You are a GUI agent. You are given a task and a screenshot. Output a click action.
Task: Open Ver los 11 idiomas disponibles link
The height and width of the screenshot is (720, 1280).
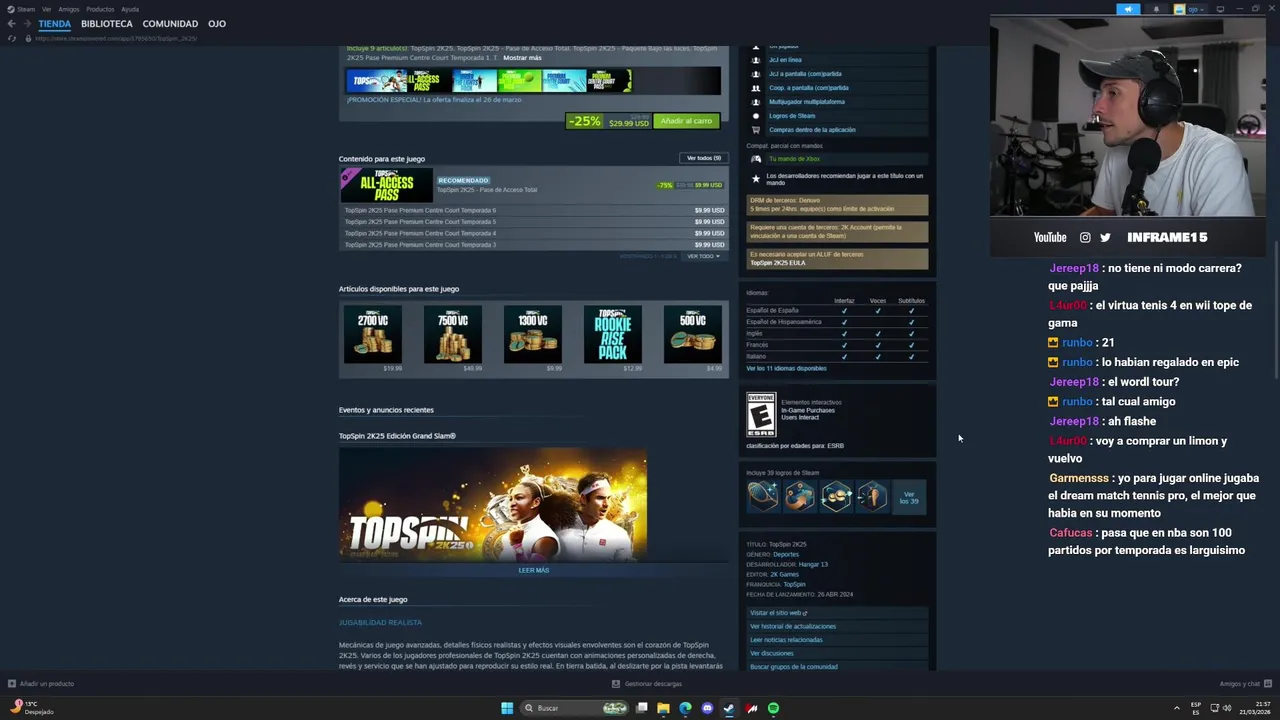pos(786,368)
